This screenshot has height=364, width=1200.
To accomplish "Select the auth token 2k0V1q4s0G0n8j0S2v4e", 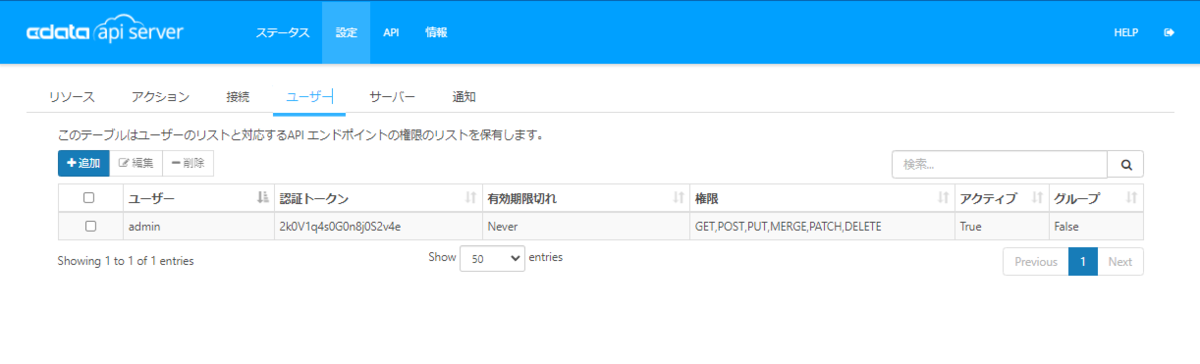I will (x=340, y=226).
